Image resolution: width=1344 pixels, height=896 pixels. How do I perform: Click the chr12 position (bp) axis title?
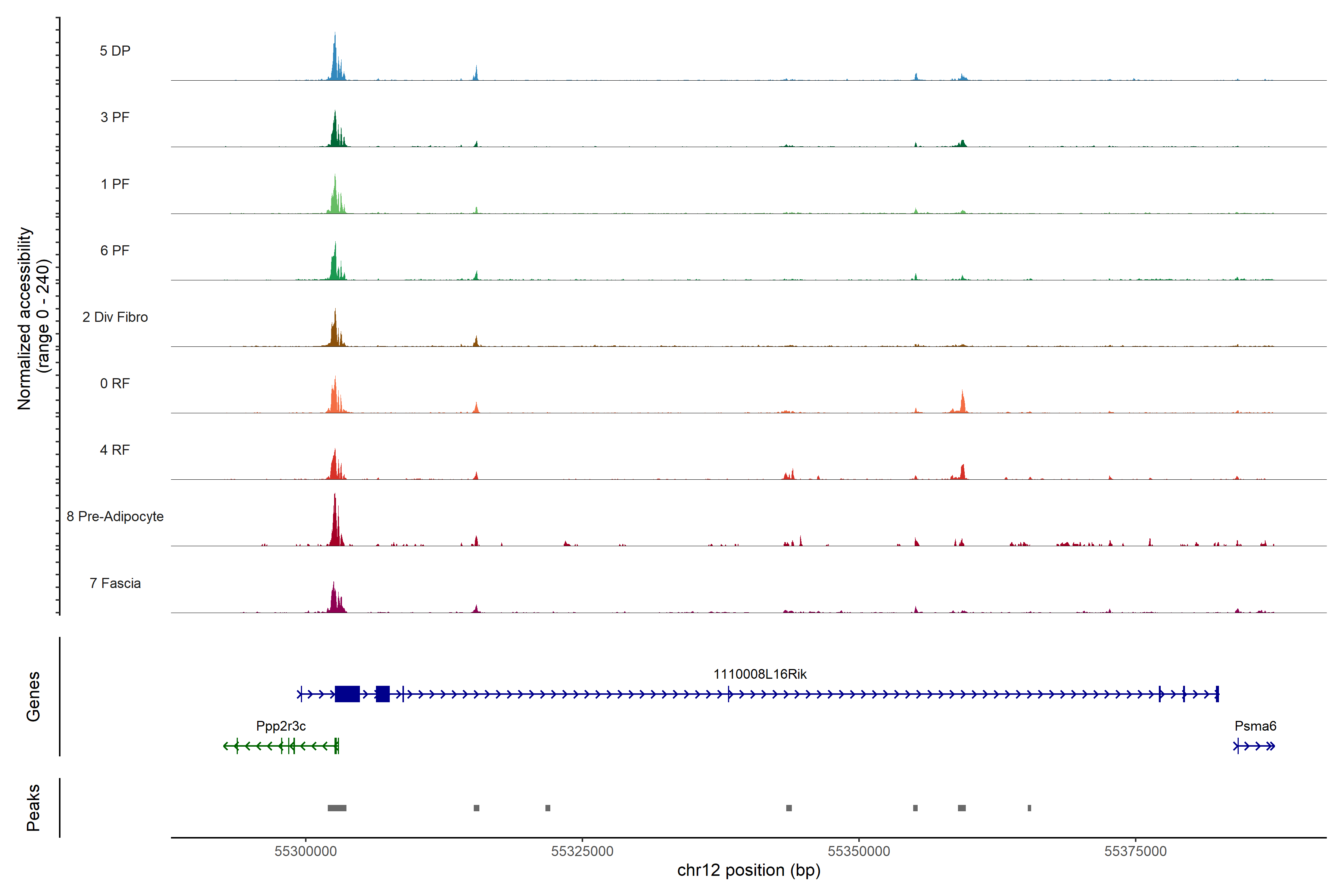(749, 870)
